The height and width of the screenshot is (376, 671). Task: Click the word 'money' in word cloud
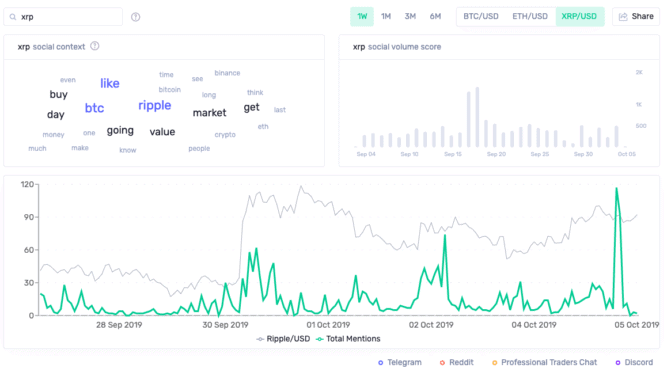click(53, 135)
